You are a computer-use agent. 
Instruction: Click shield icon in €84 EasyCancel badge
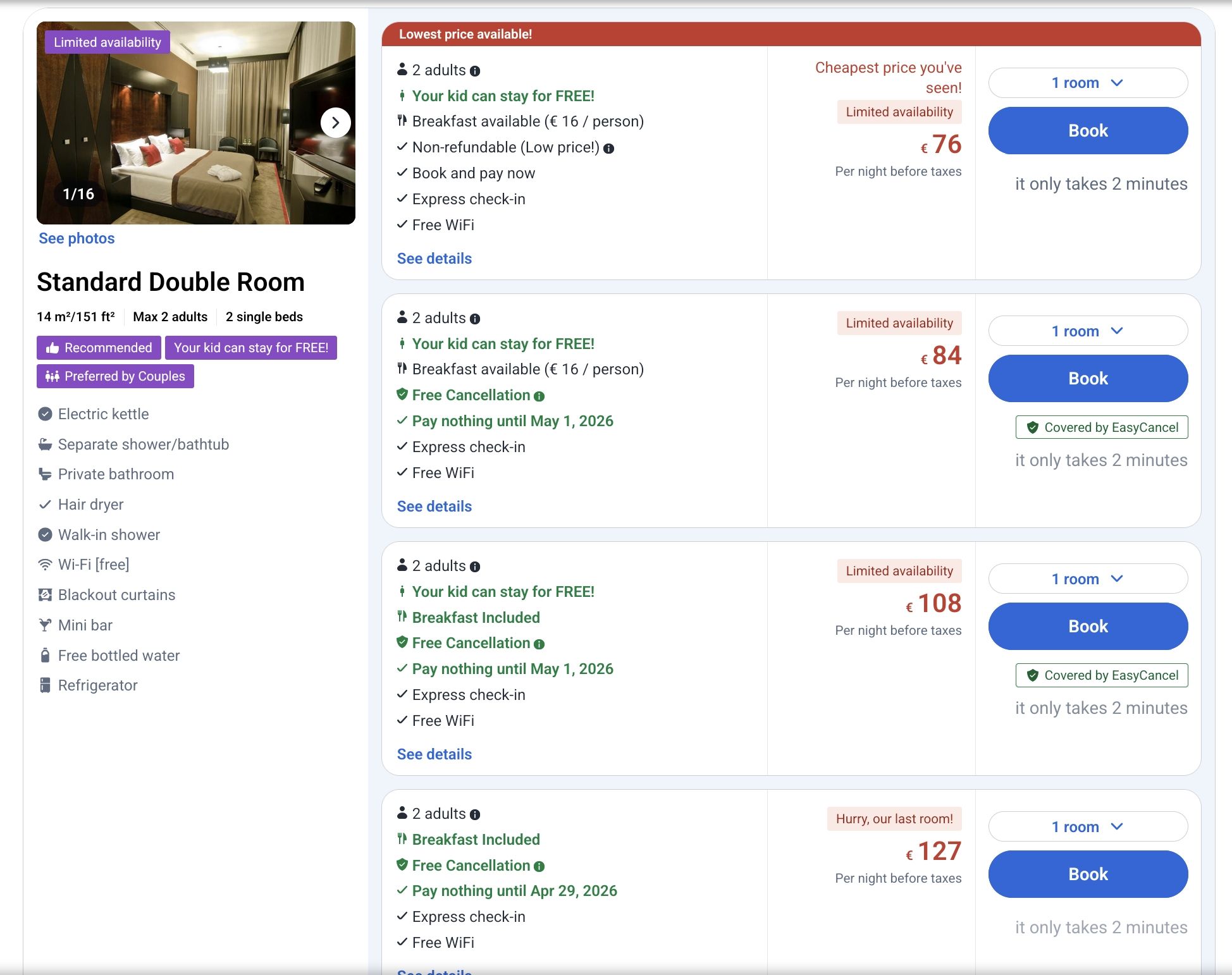[x=1032, y=427]
